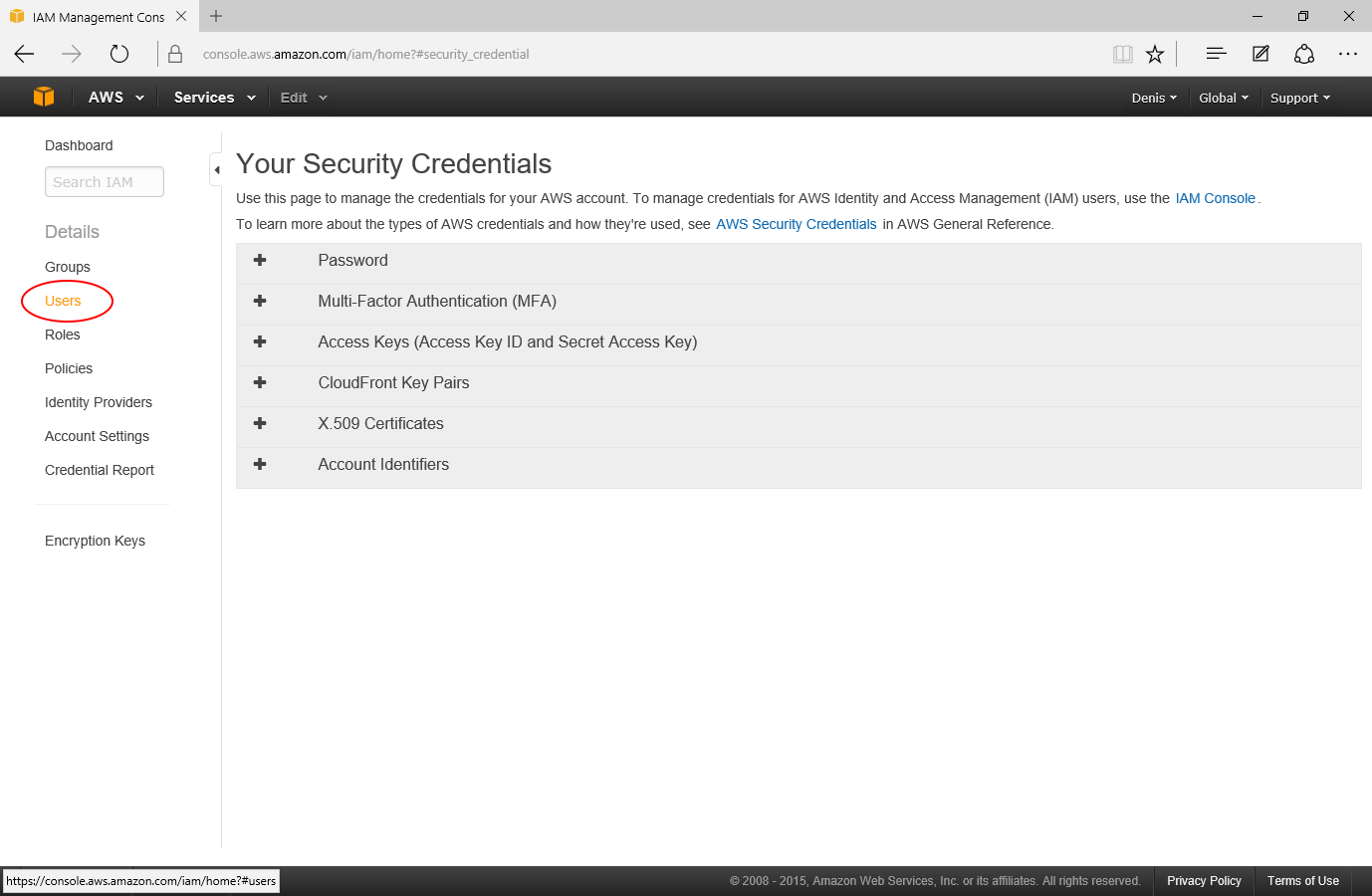Click the browser address bar URL
The width and height of the screenshot is (1372, 896).
[x=366, y=54]
